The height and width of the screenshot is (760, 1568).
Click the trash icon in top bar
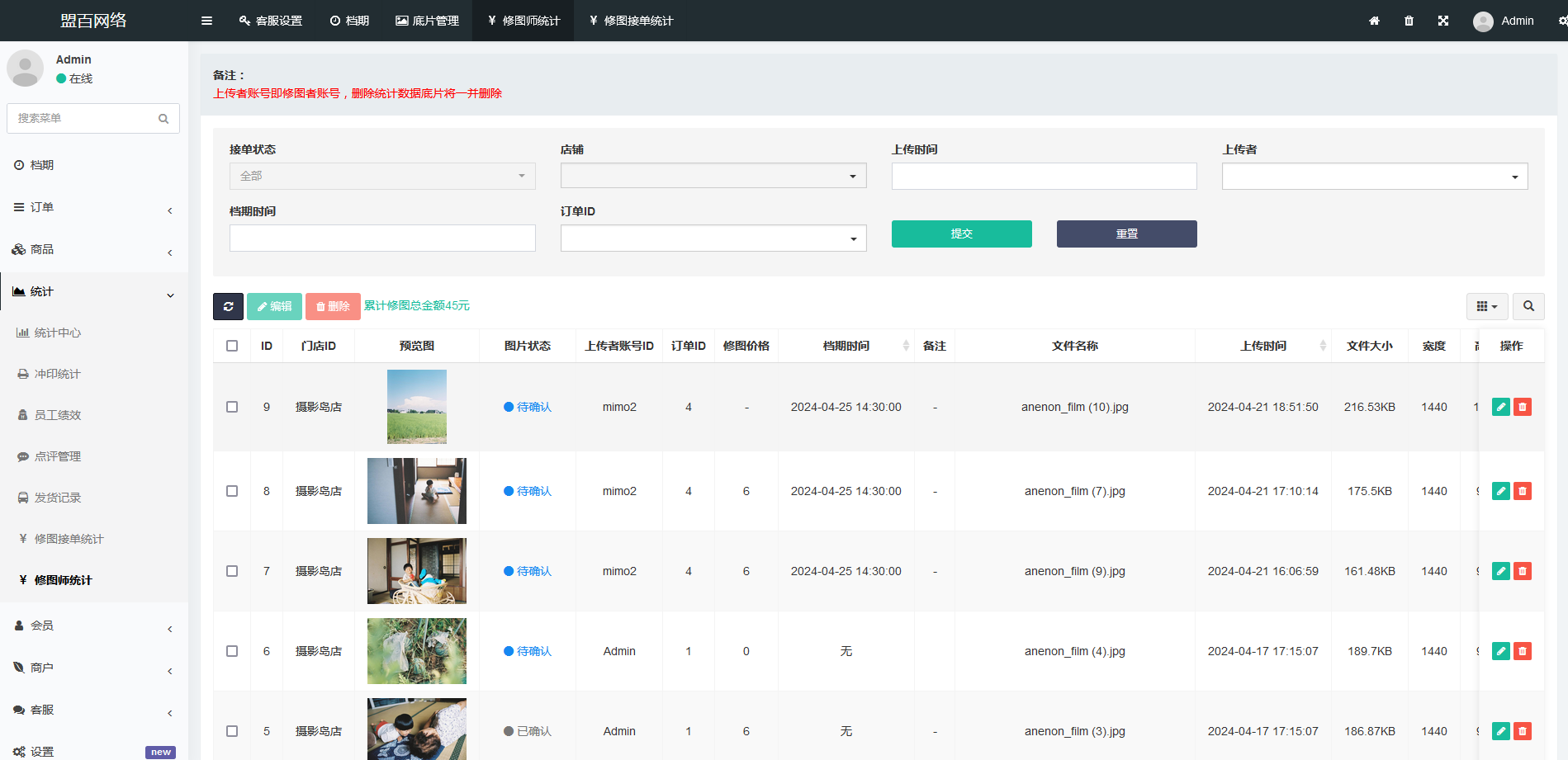point(1409,21)
